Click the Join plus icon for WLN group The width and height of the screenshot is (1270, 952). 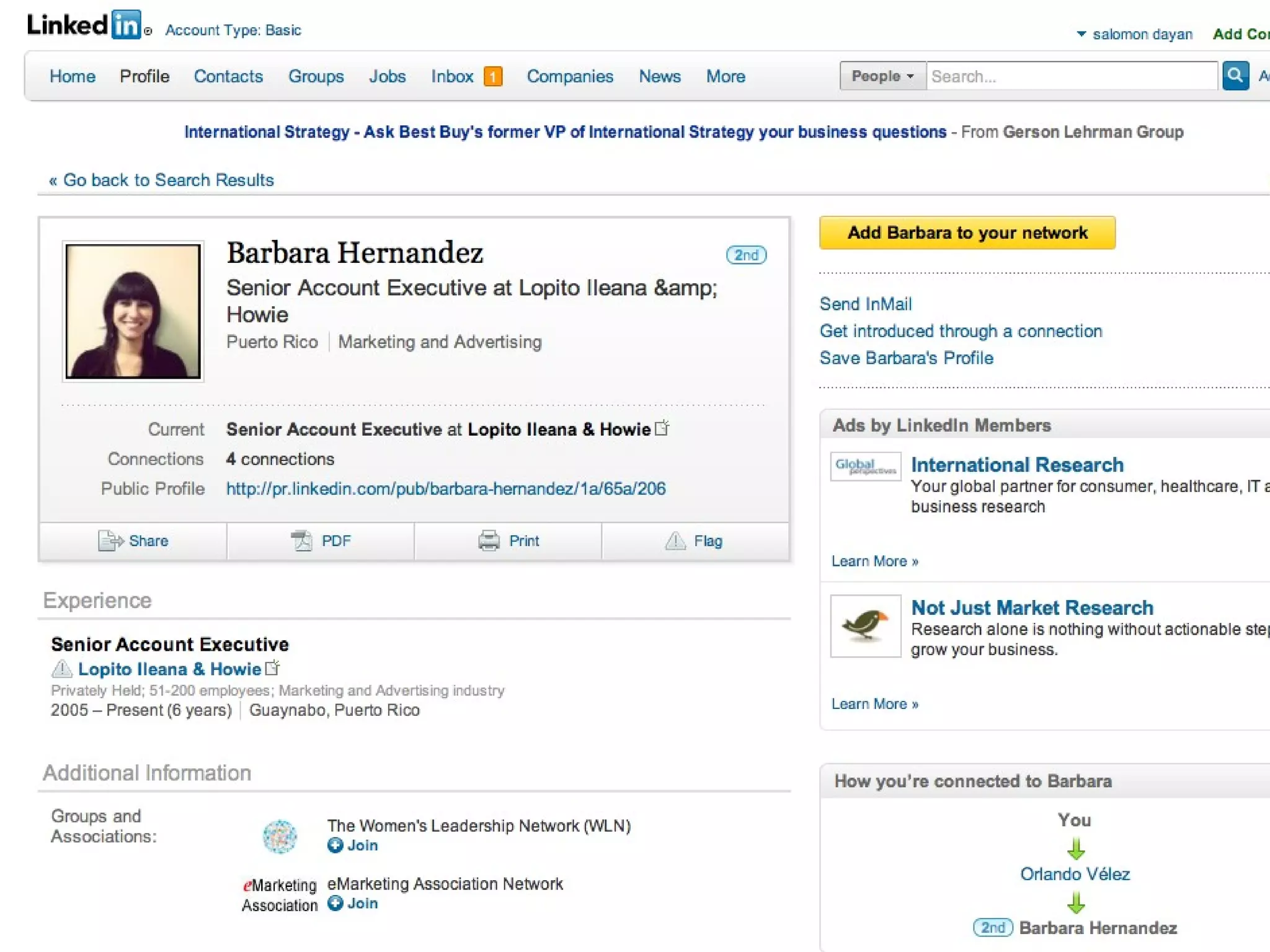(335, 845)
